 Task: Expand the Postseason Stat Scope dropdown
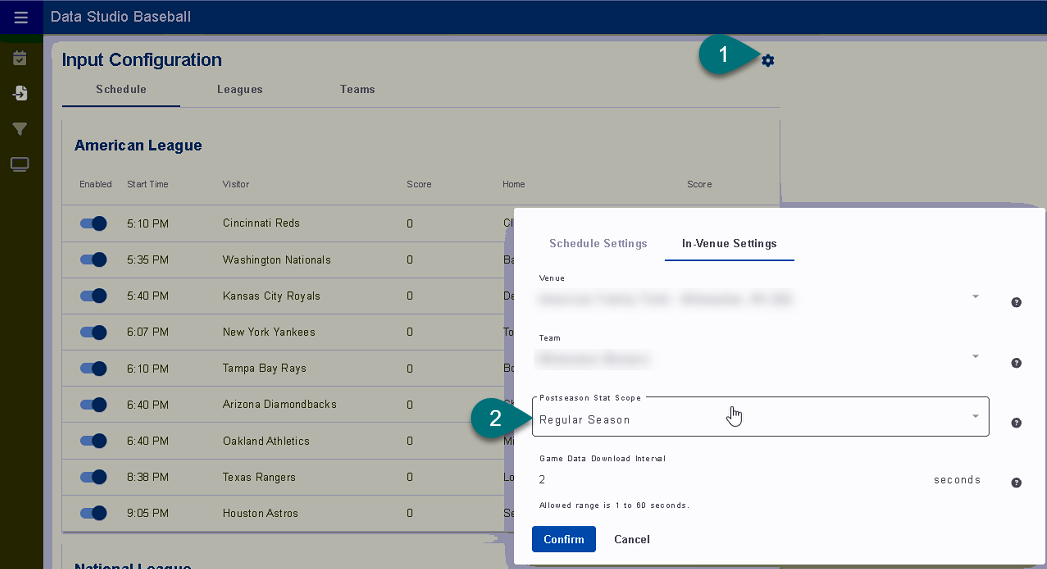760,418
